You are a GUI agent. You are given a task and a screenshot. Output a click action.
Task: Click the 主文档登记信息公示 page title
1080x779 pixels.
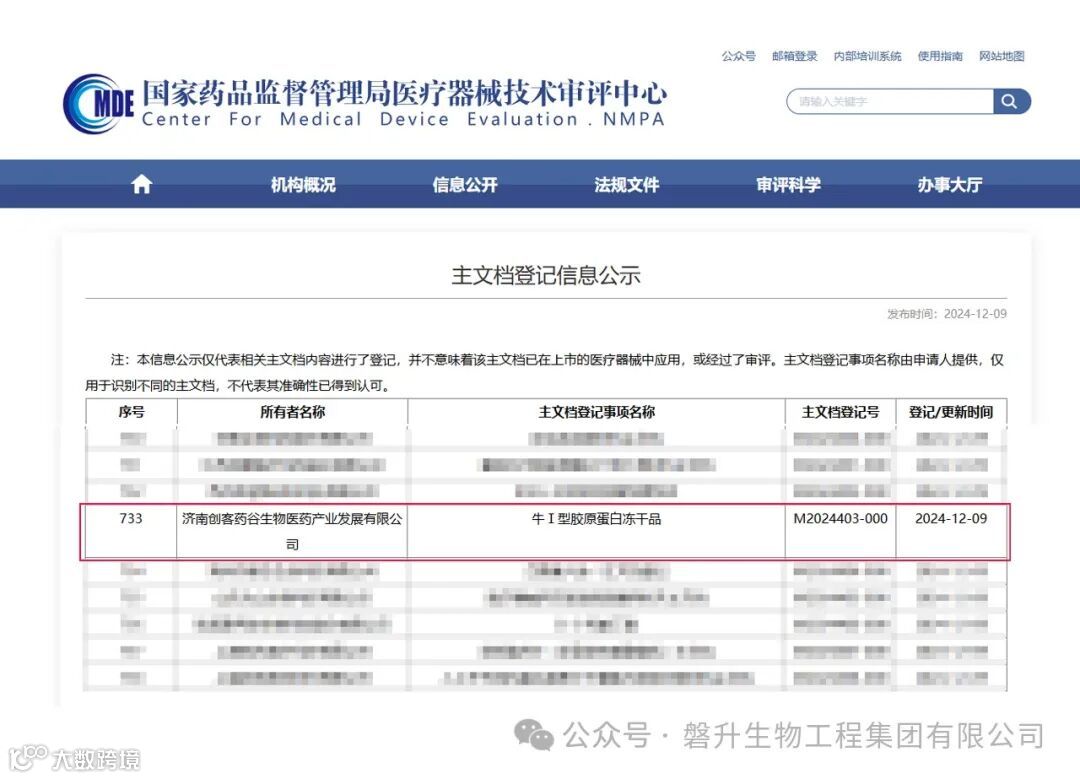(x=546, y=276)
